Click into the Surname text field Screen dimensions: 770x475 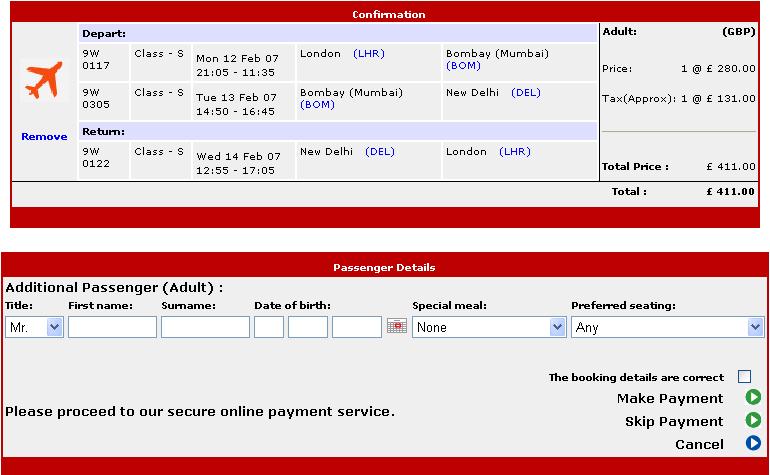pyautogui.click(x=205, y=327)
